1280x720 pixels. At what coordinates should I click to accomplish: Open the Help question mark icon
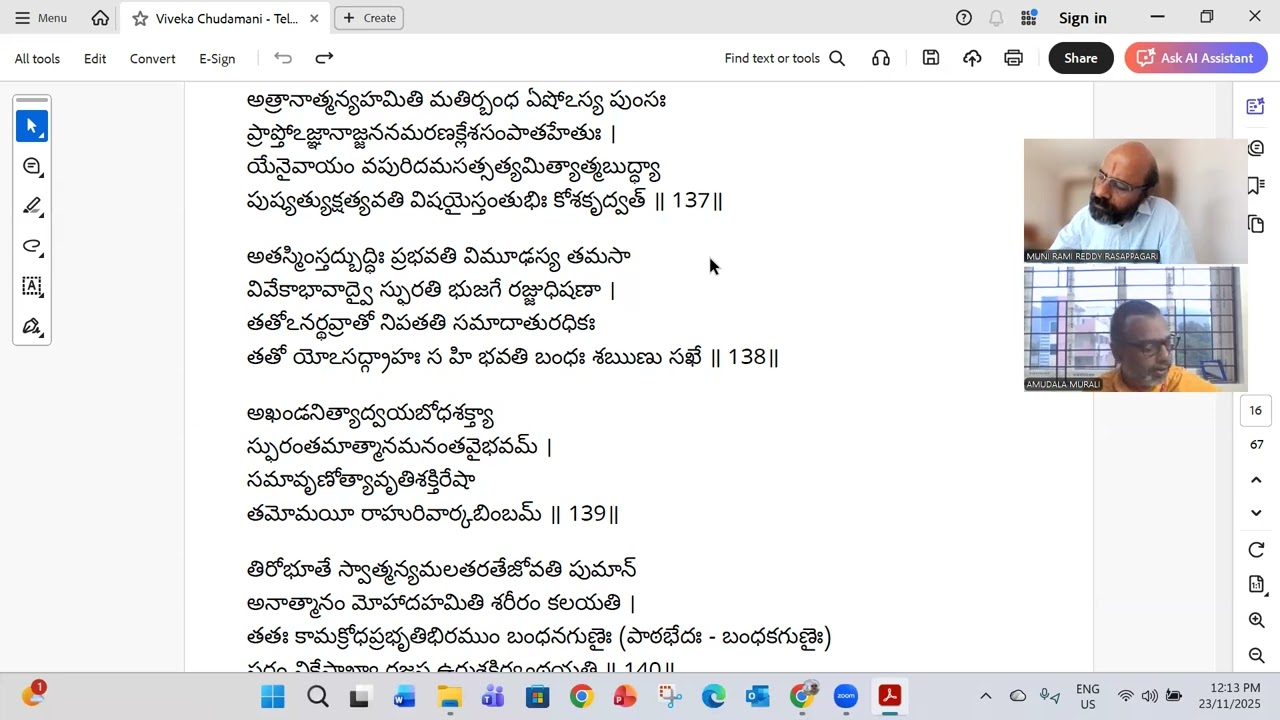tap(964, 18)
